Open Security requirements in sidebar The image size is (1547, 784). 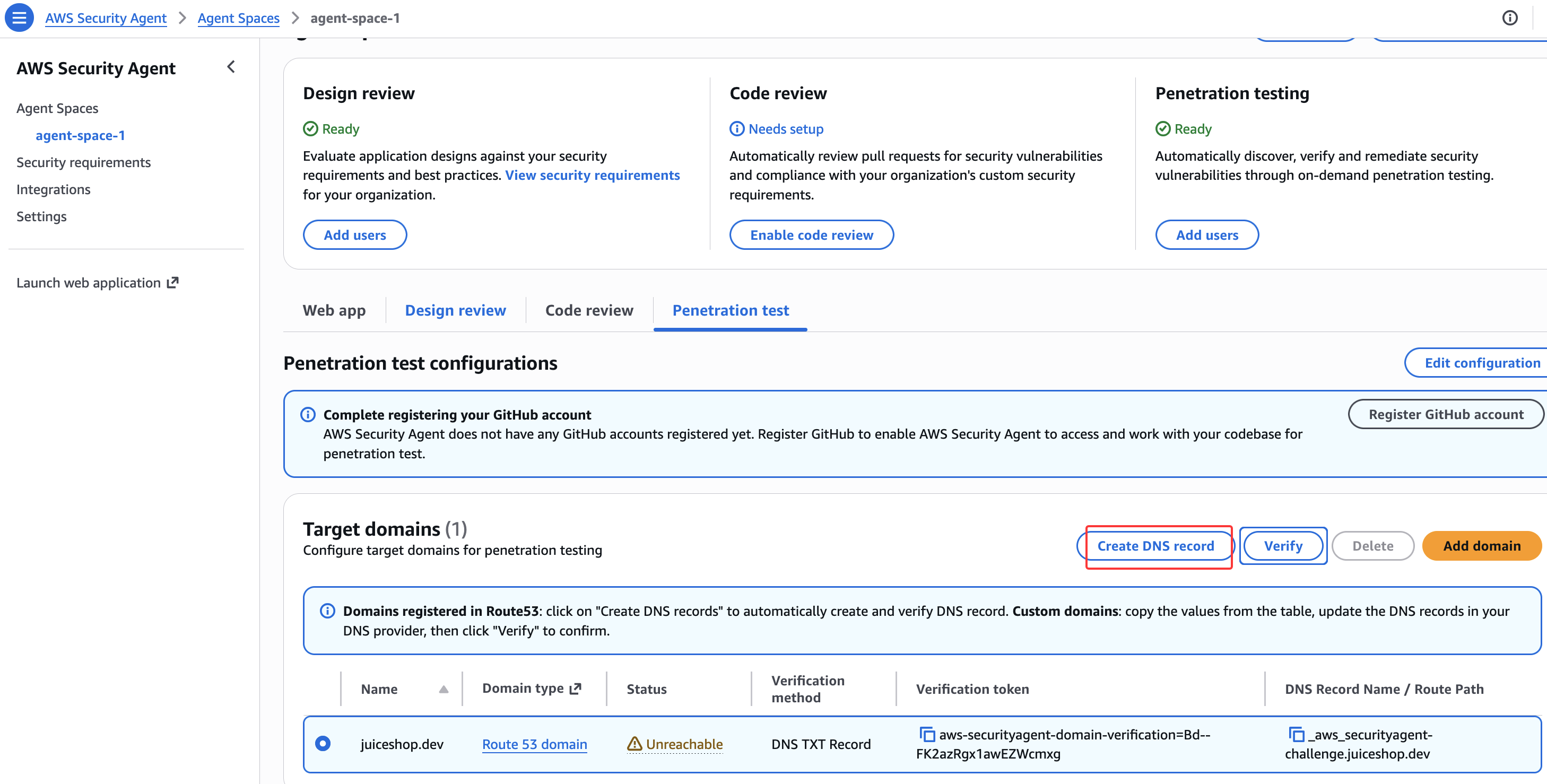pyautogui.click(x=83, y=162)
